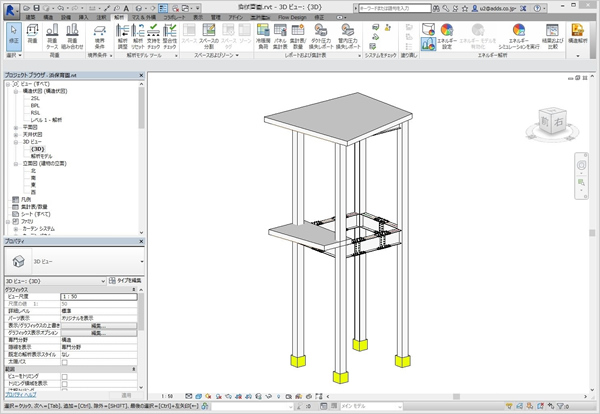600x414 pixels.
Task: Switch to the 挿入 (Insert) ribbon tab
Action: point(83,18)
